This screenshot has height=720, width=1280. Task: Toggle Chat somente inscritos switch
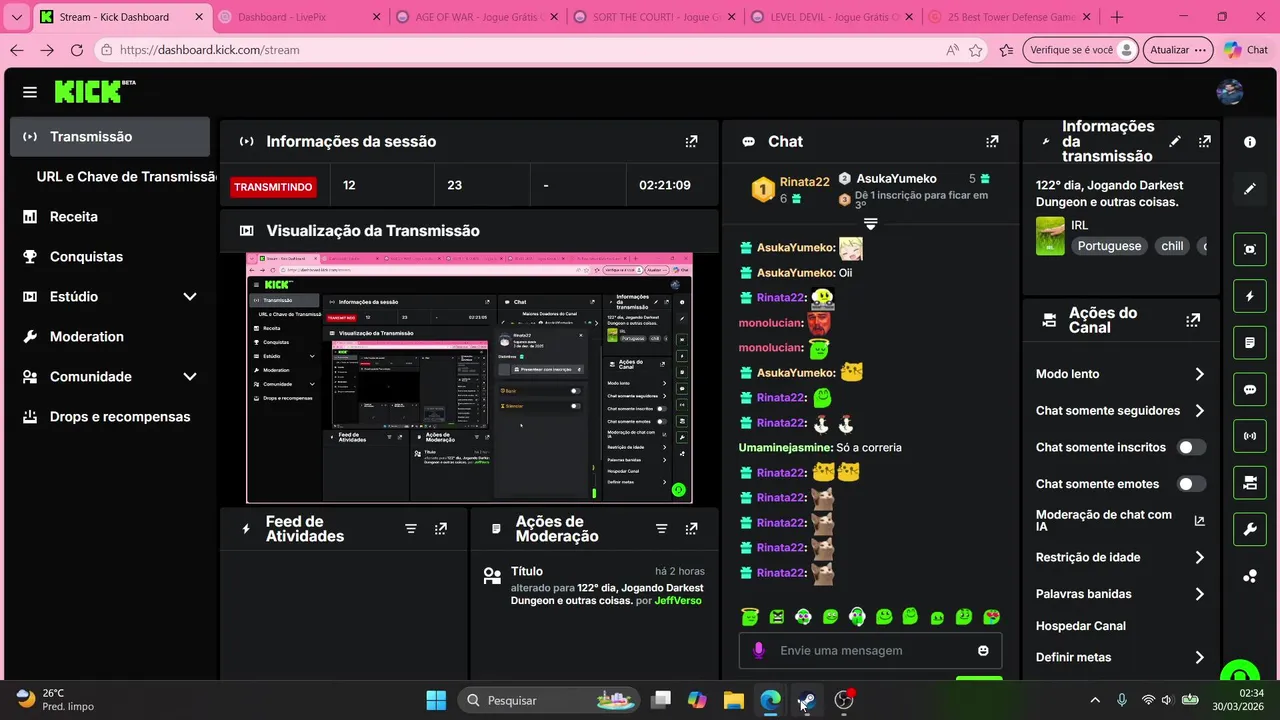(1191, 447)
